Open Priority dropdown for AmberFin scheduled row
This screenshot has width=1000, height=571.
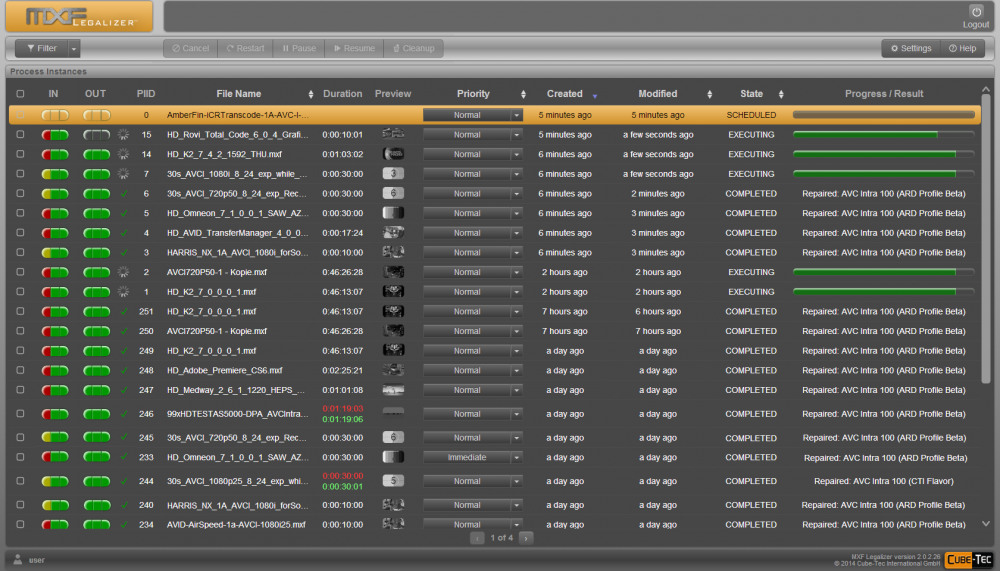click(517, 115)
